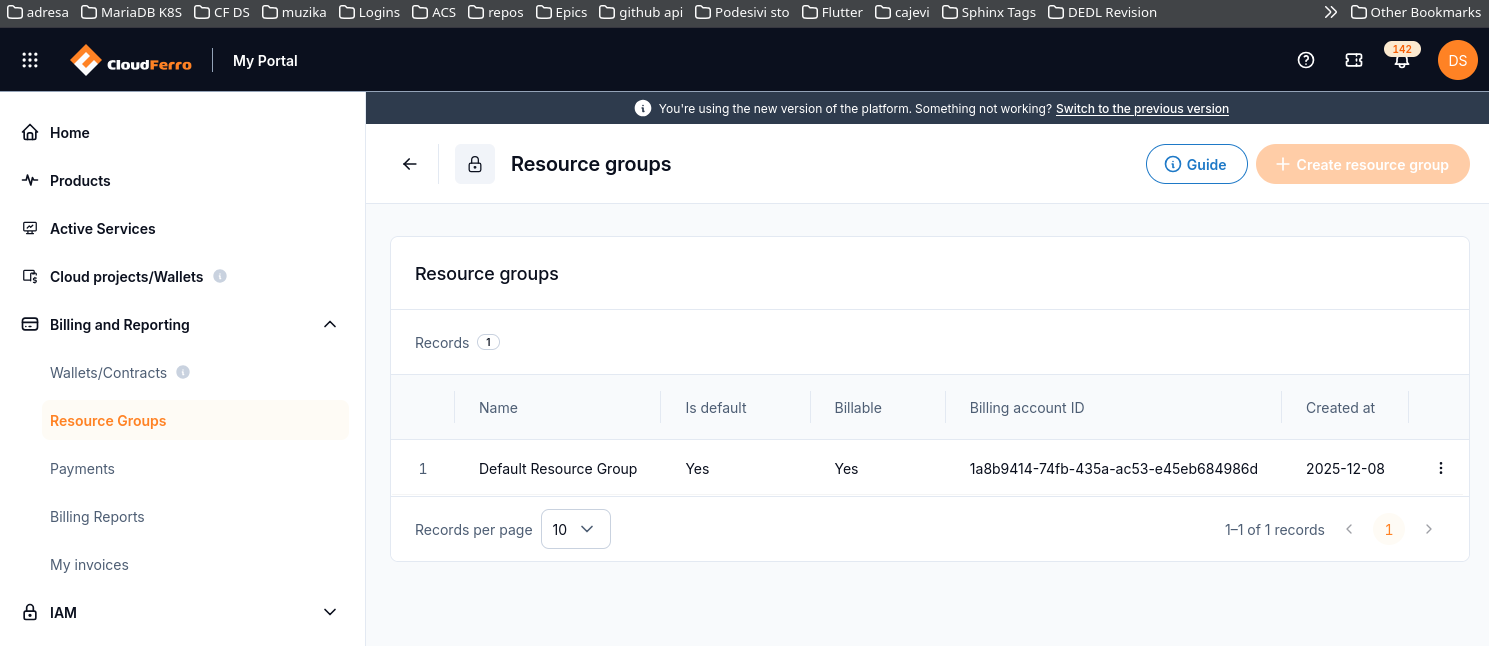This screenshot has width=1489, height=646.
Task: Open the Sphinx Tags bookmark folder
Action: click(x=988, y=12)
